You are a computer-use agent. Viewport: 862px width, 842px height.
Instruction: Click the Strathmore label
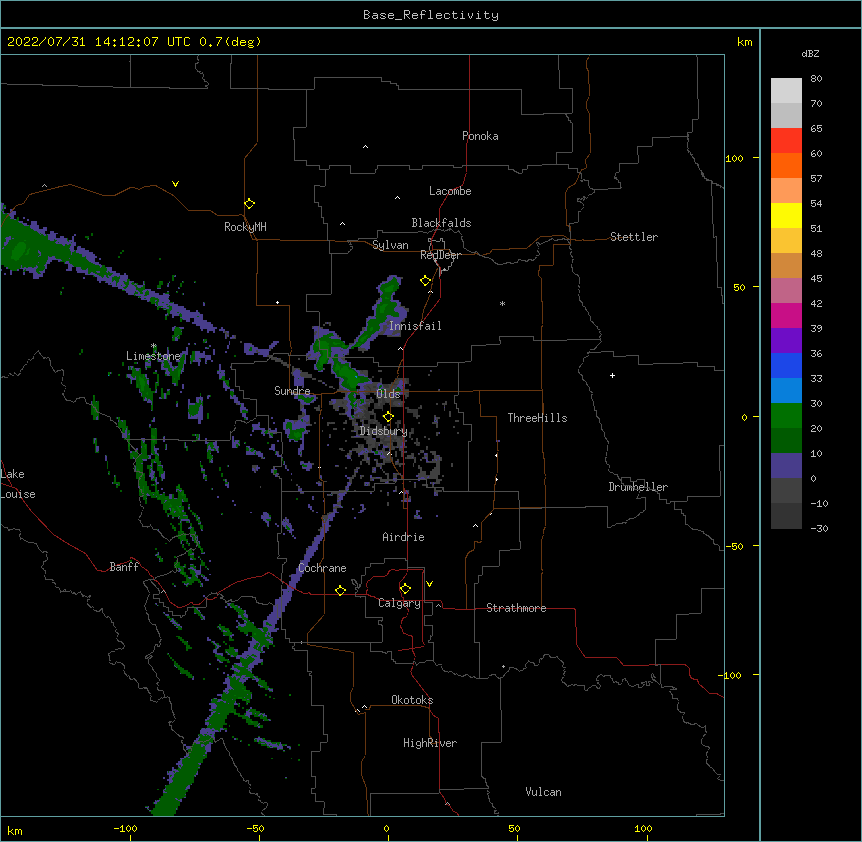516,608
